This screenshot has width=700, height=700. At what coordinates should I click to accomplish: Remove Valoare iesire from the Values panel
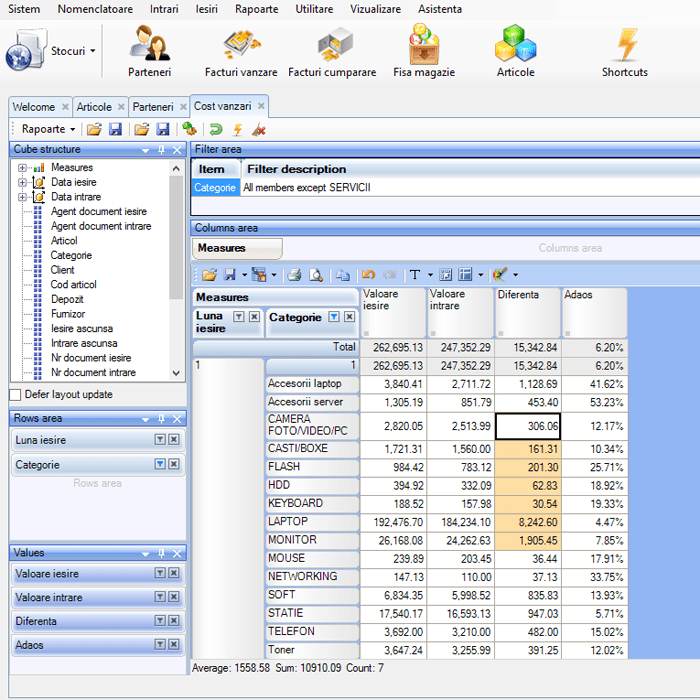point(174,573)
